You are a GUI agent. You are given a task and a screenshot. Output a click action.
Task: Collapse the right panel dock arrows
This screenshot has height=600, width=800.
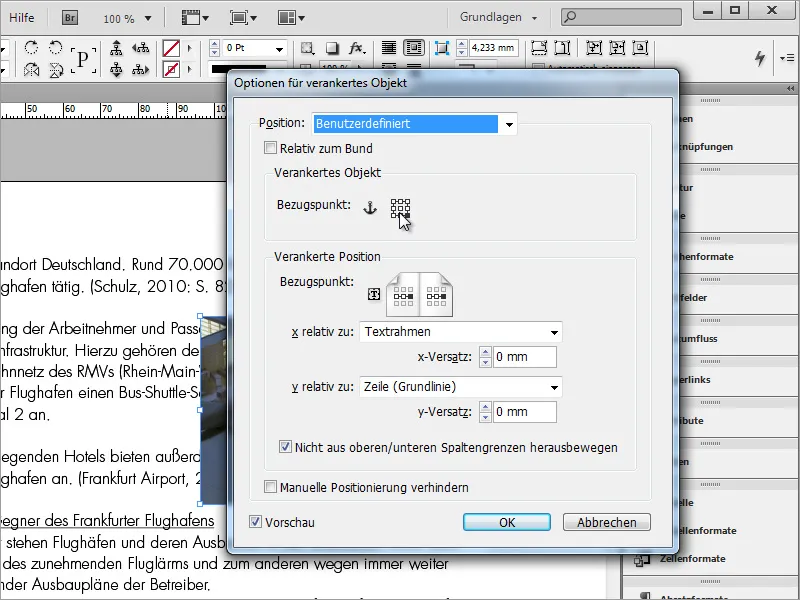790,89
